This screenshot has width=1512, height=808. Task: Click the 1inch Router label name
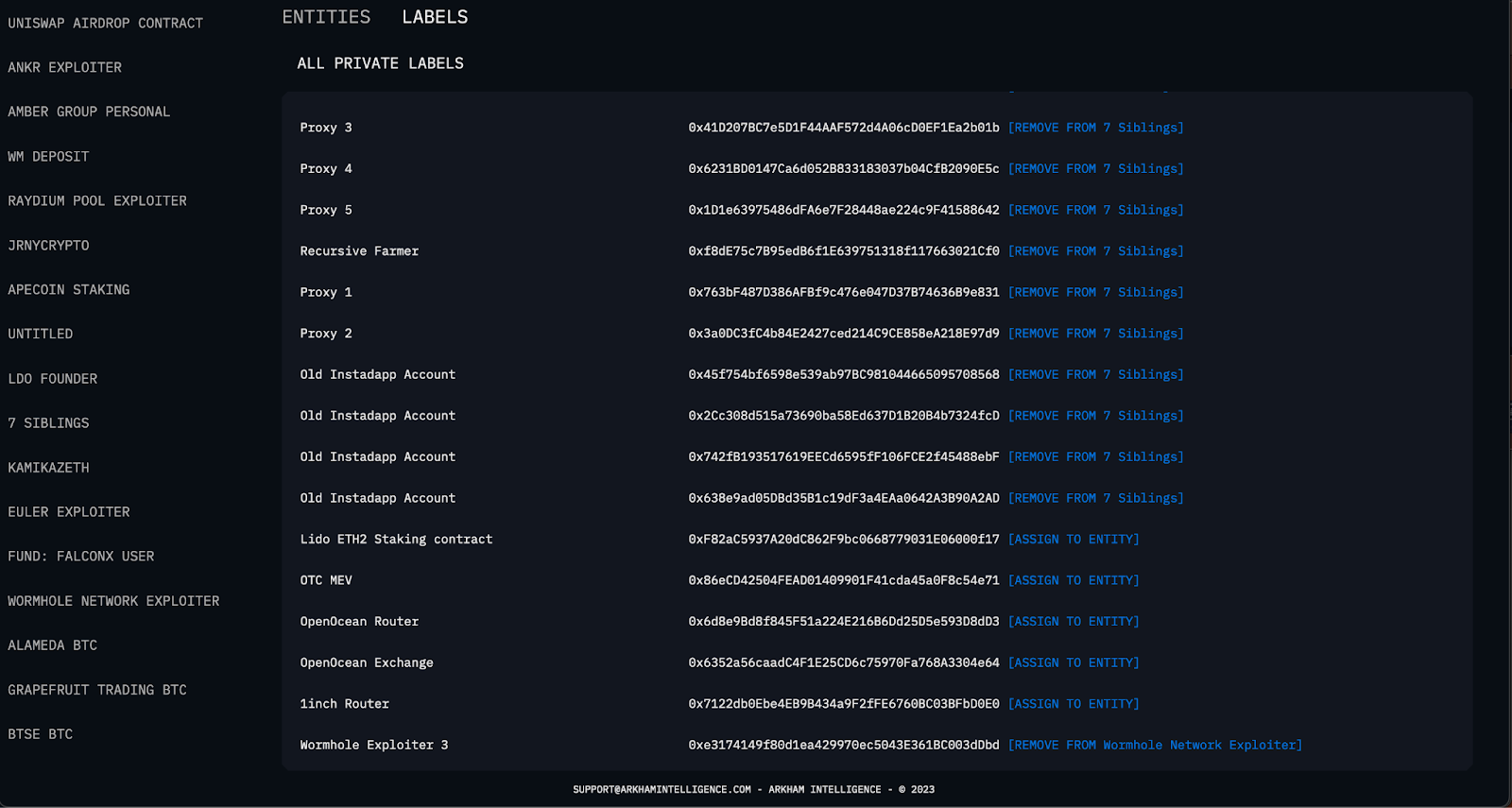coord(344,703)
